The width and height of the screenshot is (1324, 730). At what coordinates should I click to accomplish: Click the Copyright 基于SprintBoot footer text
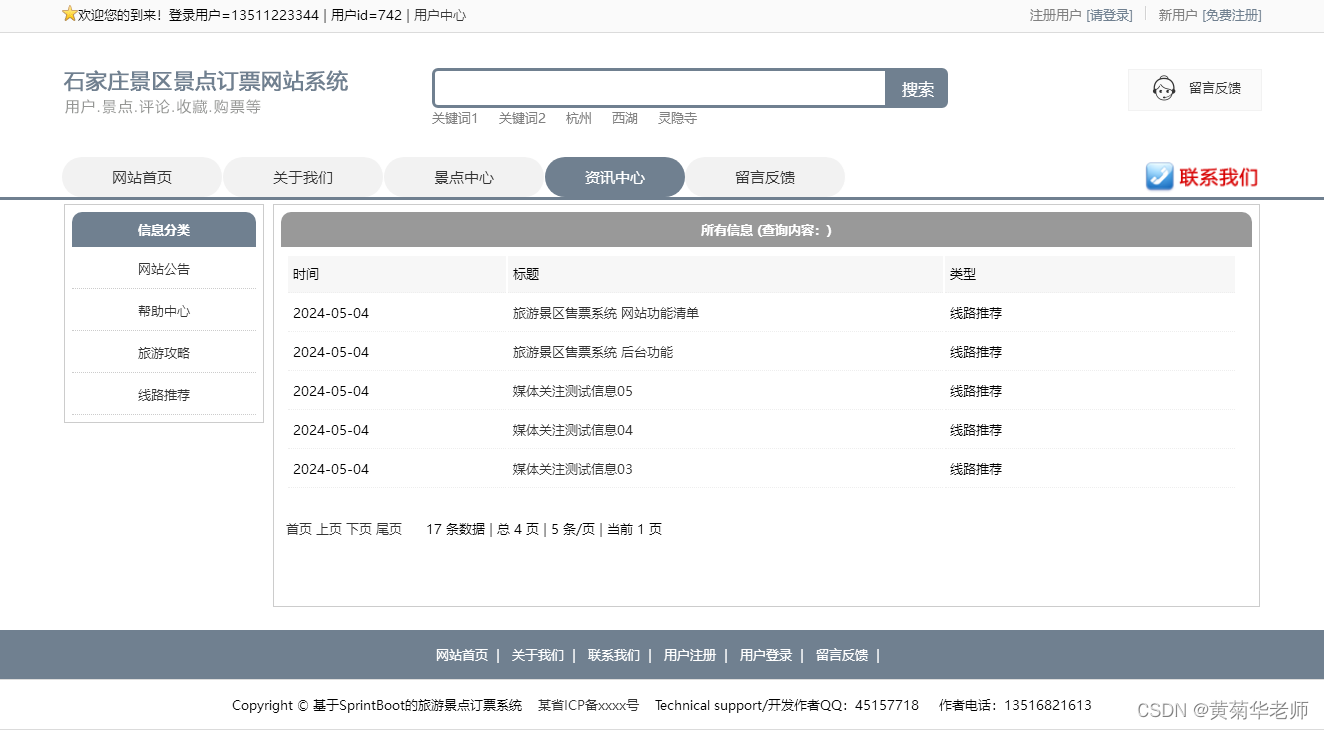(377, 705)
